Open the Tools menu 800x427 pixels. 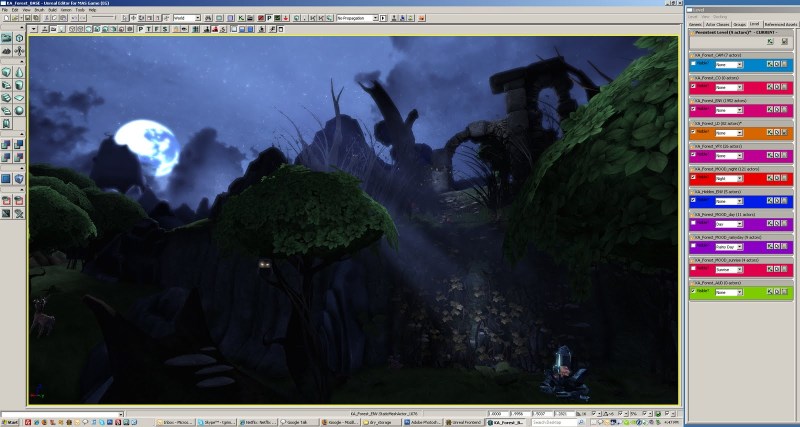coord(80,10)
